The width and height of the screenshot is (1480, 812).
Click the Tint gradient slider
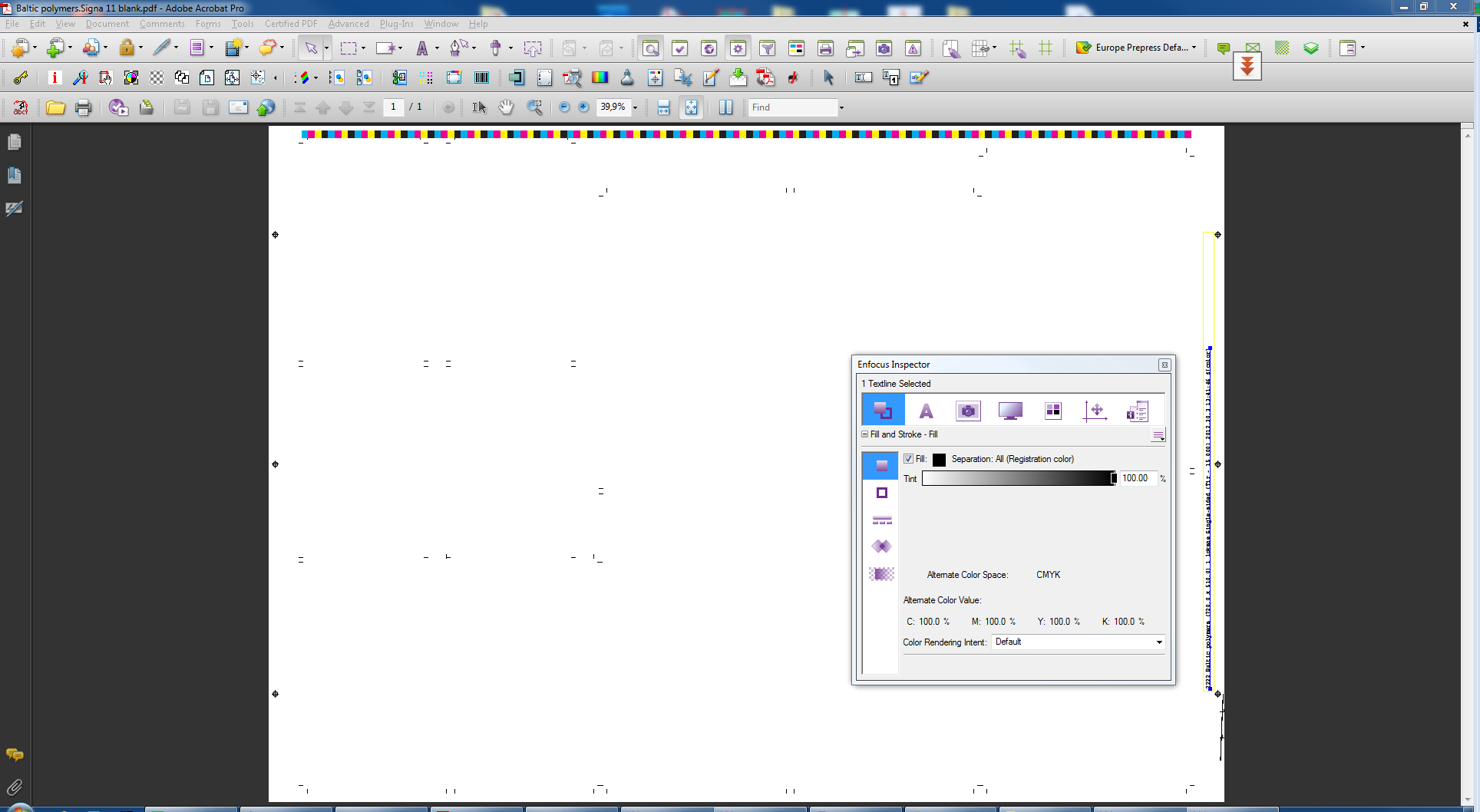point(1019,478)
